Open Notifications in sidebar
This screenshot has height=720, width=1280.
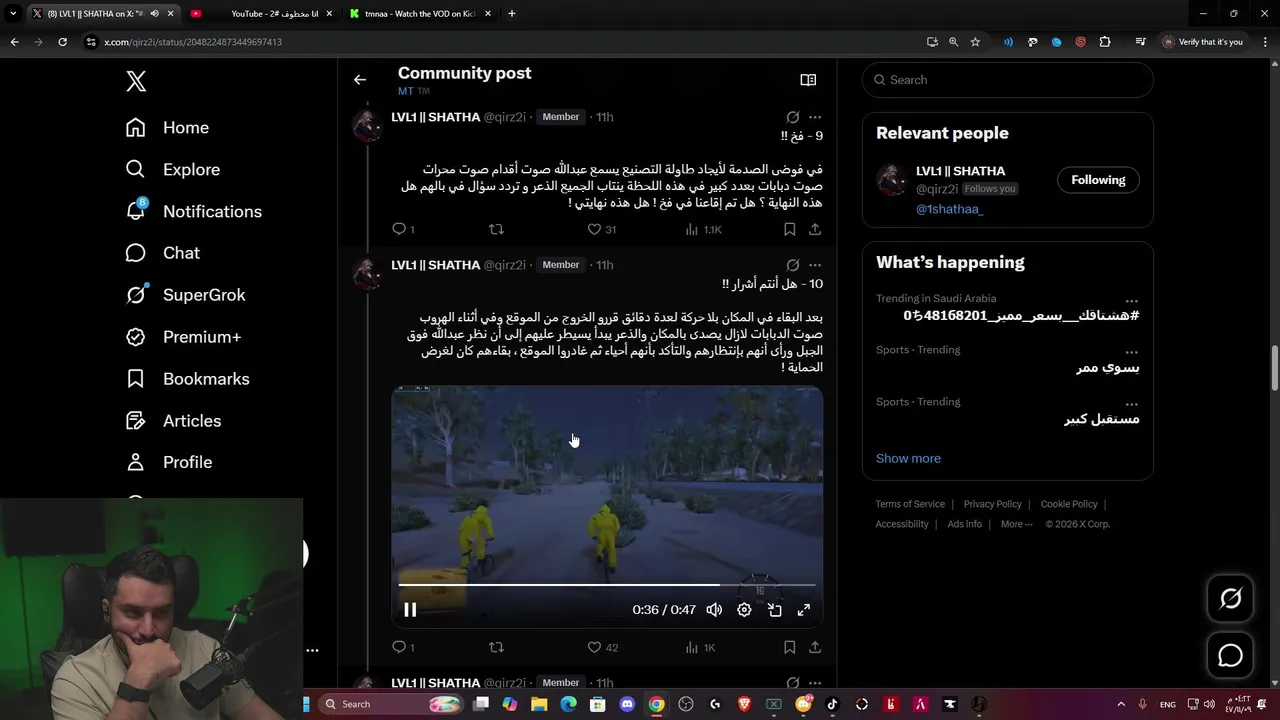(x=193, y=212)
